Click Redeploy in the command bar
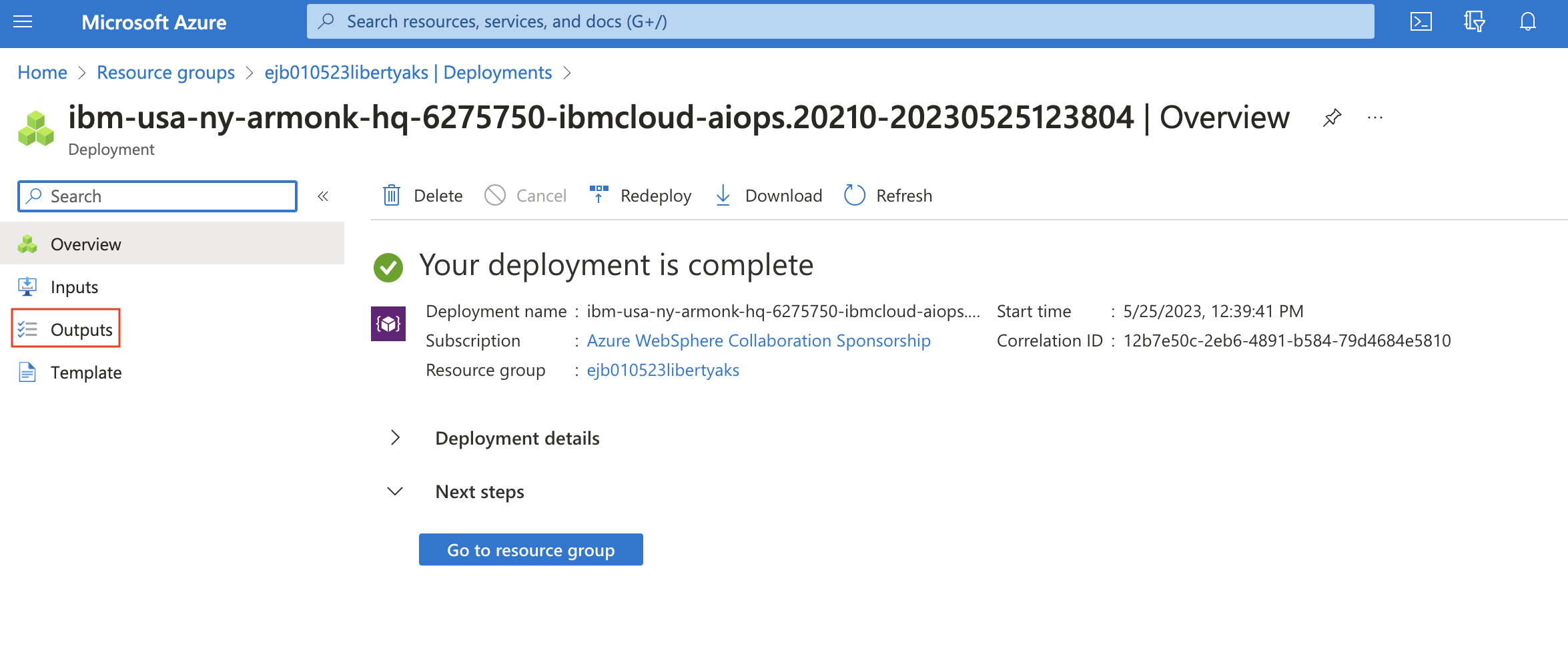The image size is (1568, 661). pos(641,196)
